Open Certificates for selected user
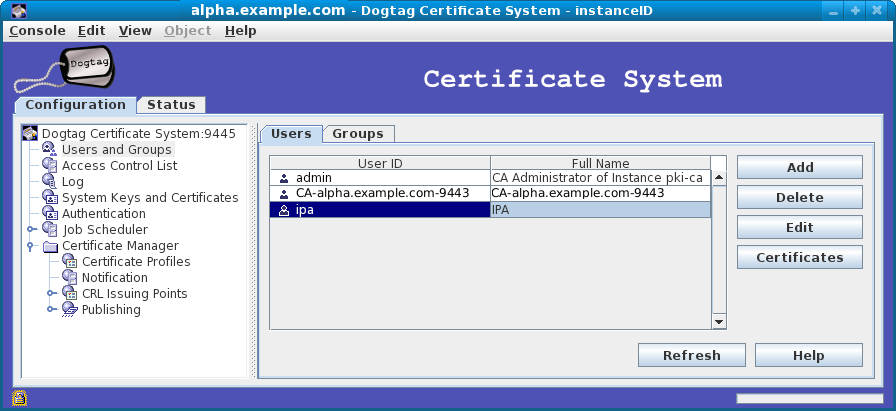 pos(799,257)
